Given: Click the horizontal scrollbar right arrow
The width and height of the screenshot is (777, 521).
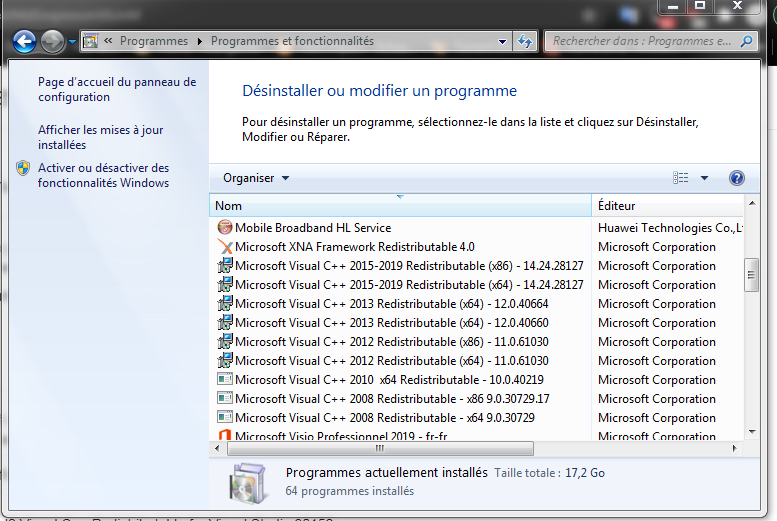Looking at the screenshot, I should [x=734, y=449].
